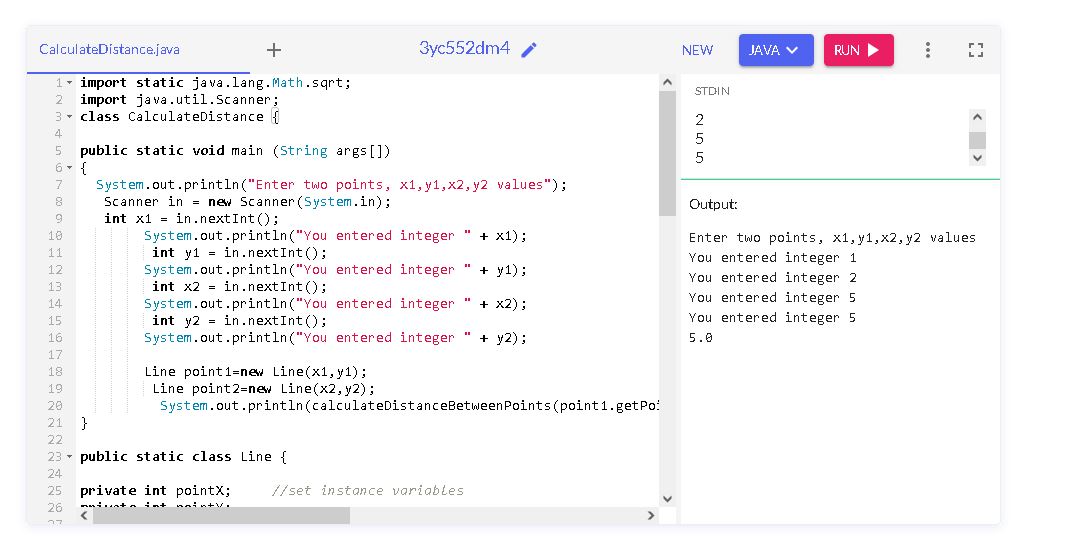Click the editor horizontal scroll right arrow

[651, 515]
